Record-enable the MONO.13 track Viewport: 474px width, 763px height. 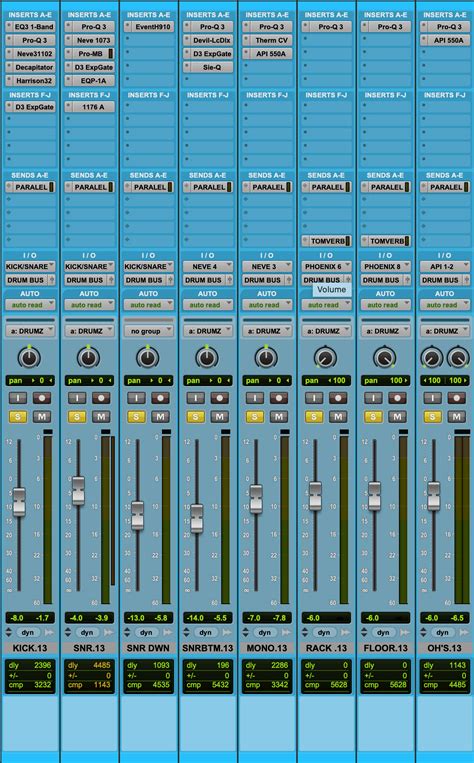click(x=279, y=398)
